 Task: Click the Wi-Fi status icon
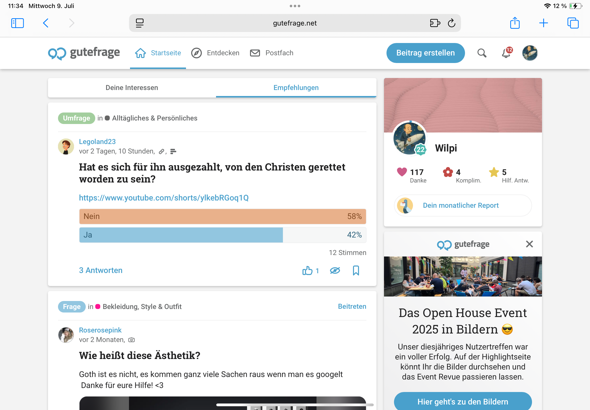click(547, 6)
